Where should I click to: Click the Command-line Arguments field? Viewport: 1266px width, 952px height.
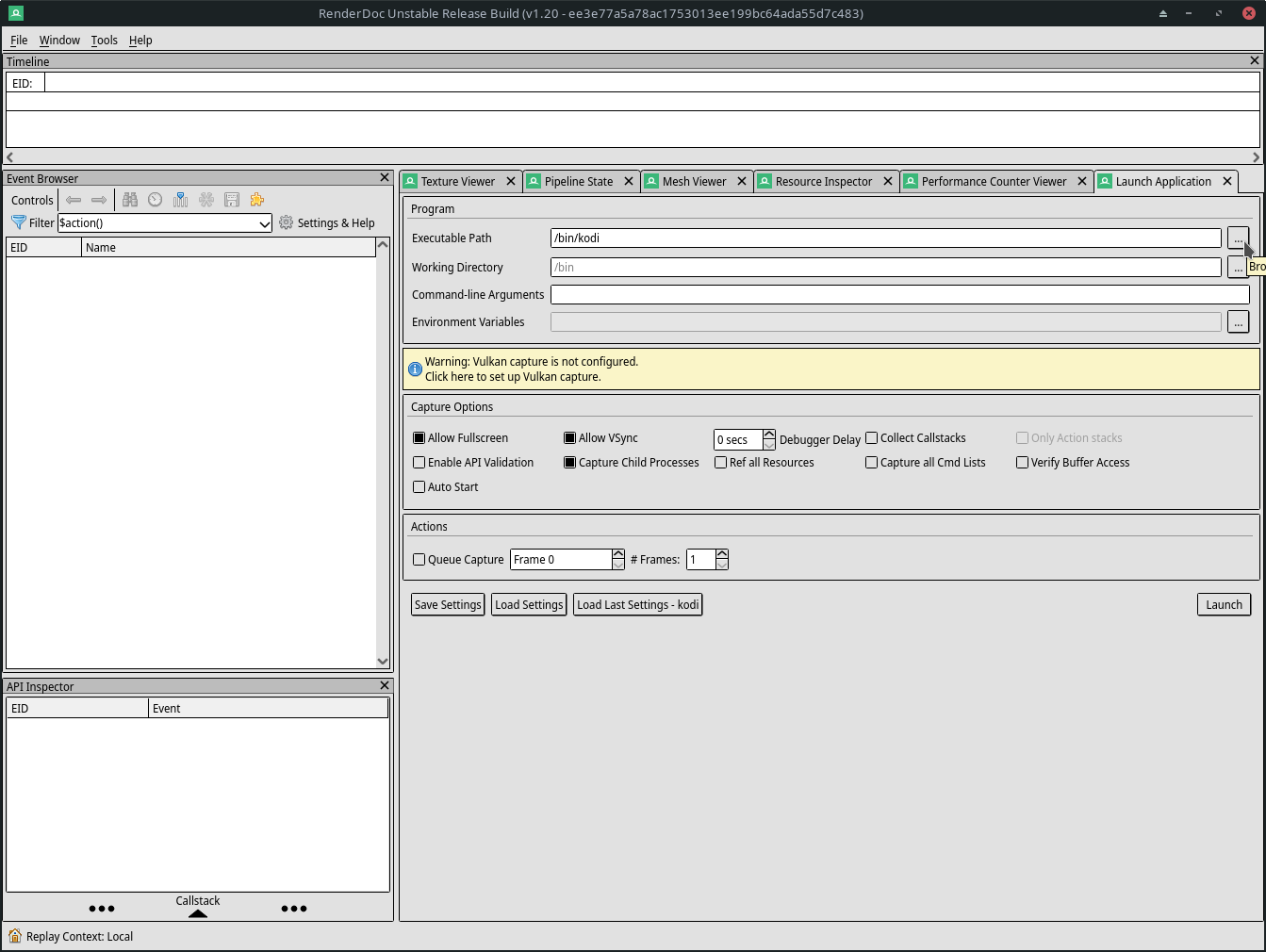point(899,295)
